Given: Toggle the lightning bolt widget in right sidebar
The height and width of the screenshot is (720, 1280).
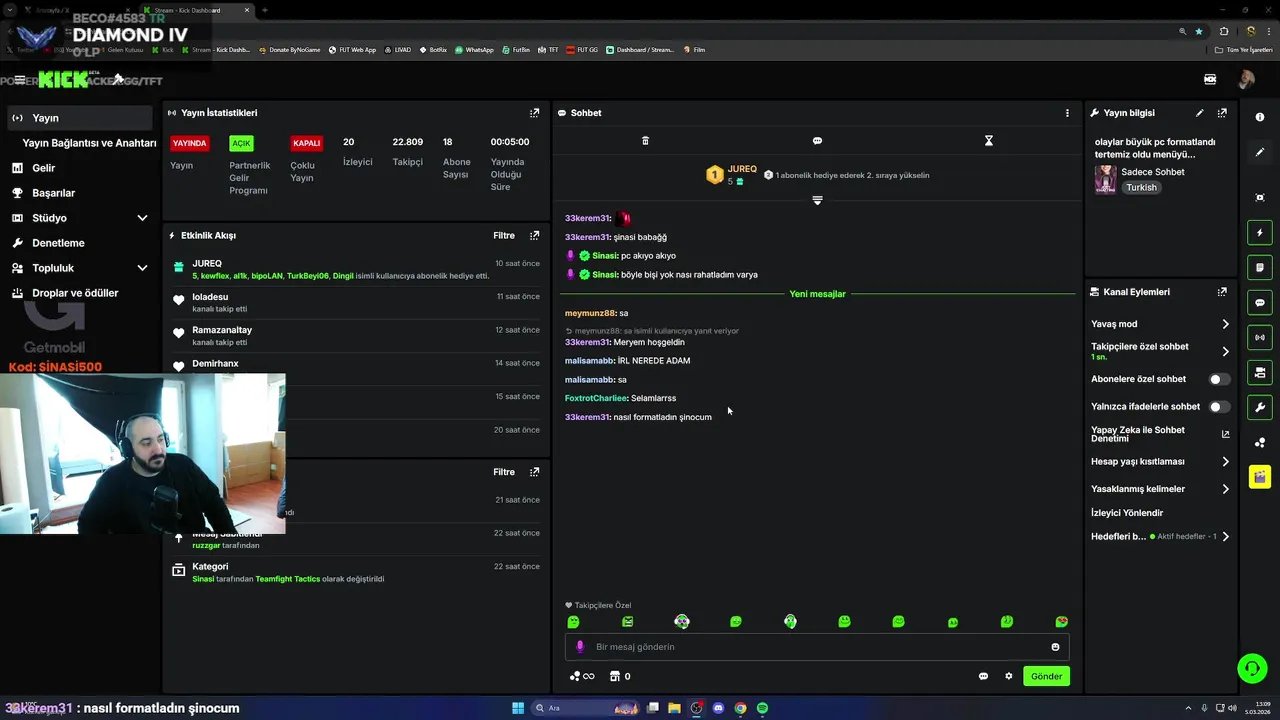Looking at the screenshot, I should point(1260,233).
